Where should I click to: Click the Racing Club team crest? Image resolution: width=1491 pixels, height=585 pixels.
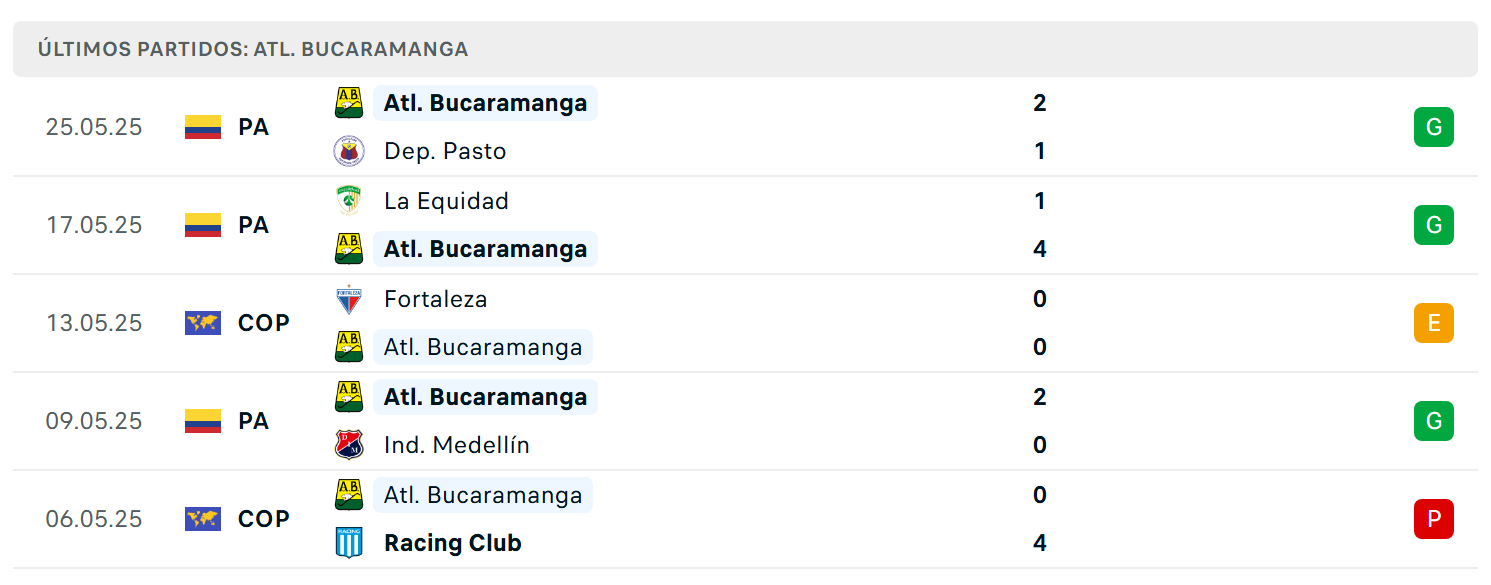(x=349, y=543)
